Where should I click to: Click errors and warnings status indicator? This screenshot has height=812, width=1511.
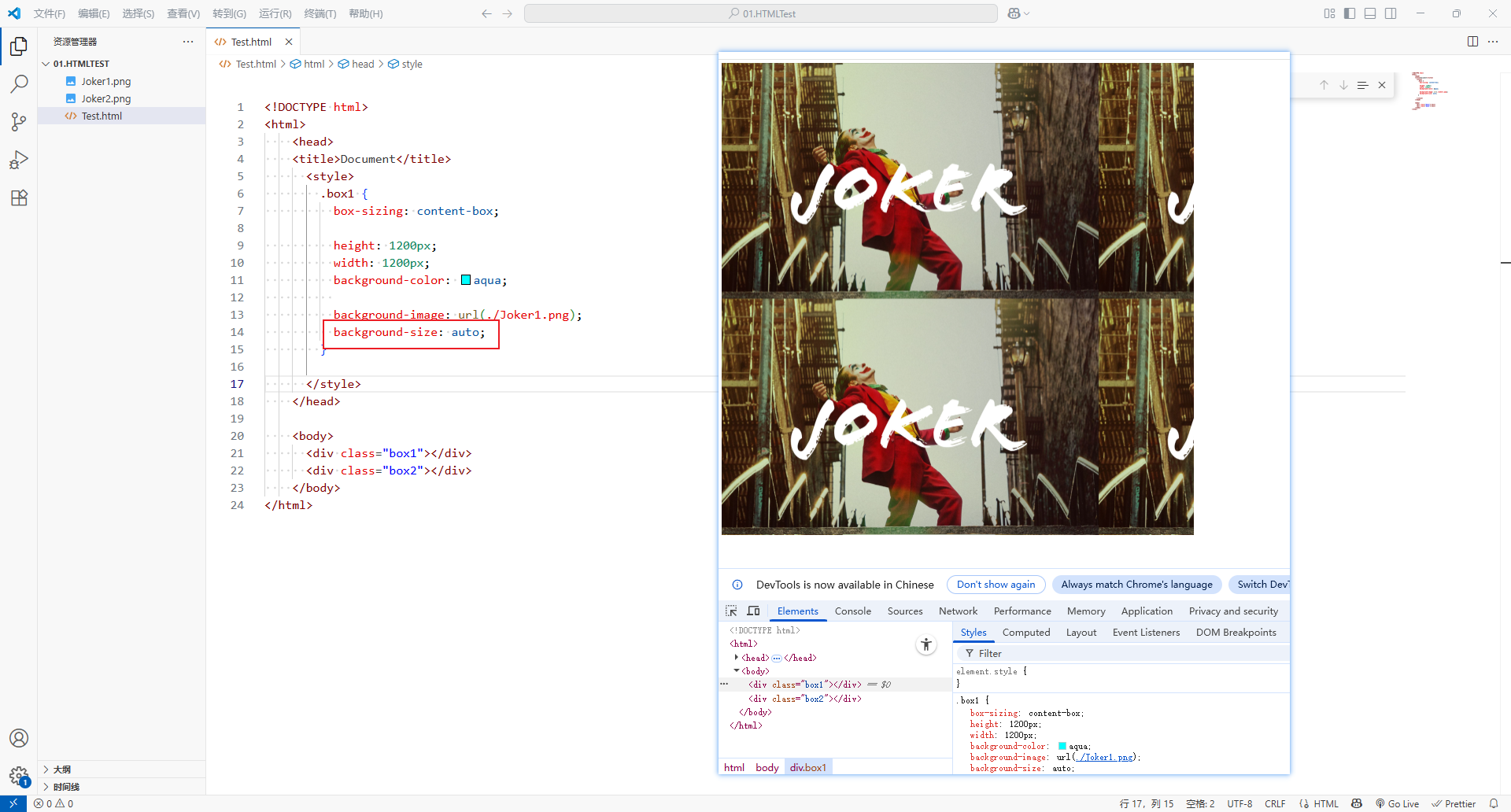(x=54, y=803)
